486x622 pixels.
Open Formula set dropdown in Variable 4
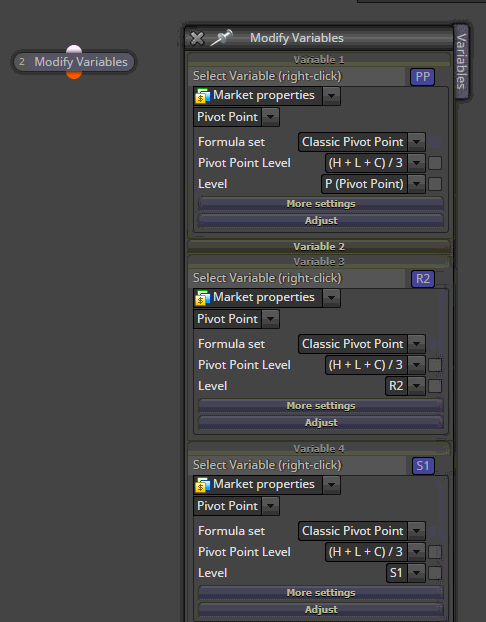pos(417,531)
